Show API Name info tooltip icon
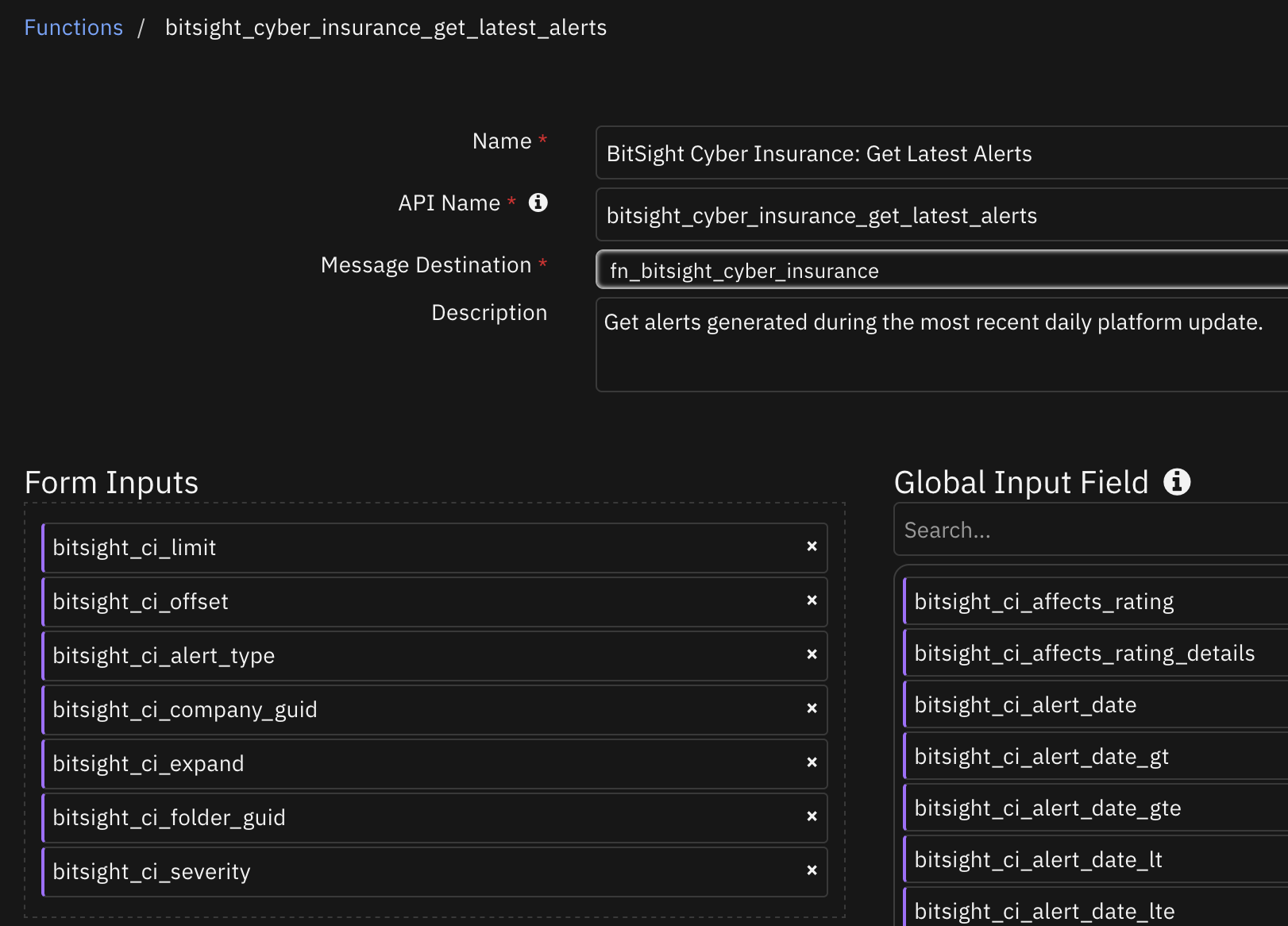 tap(538, 203)
